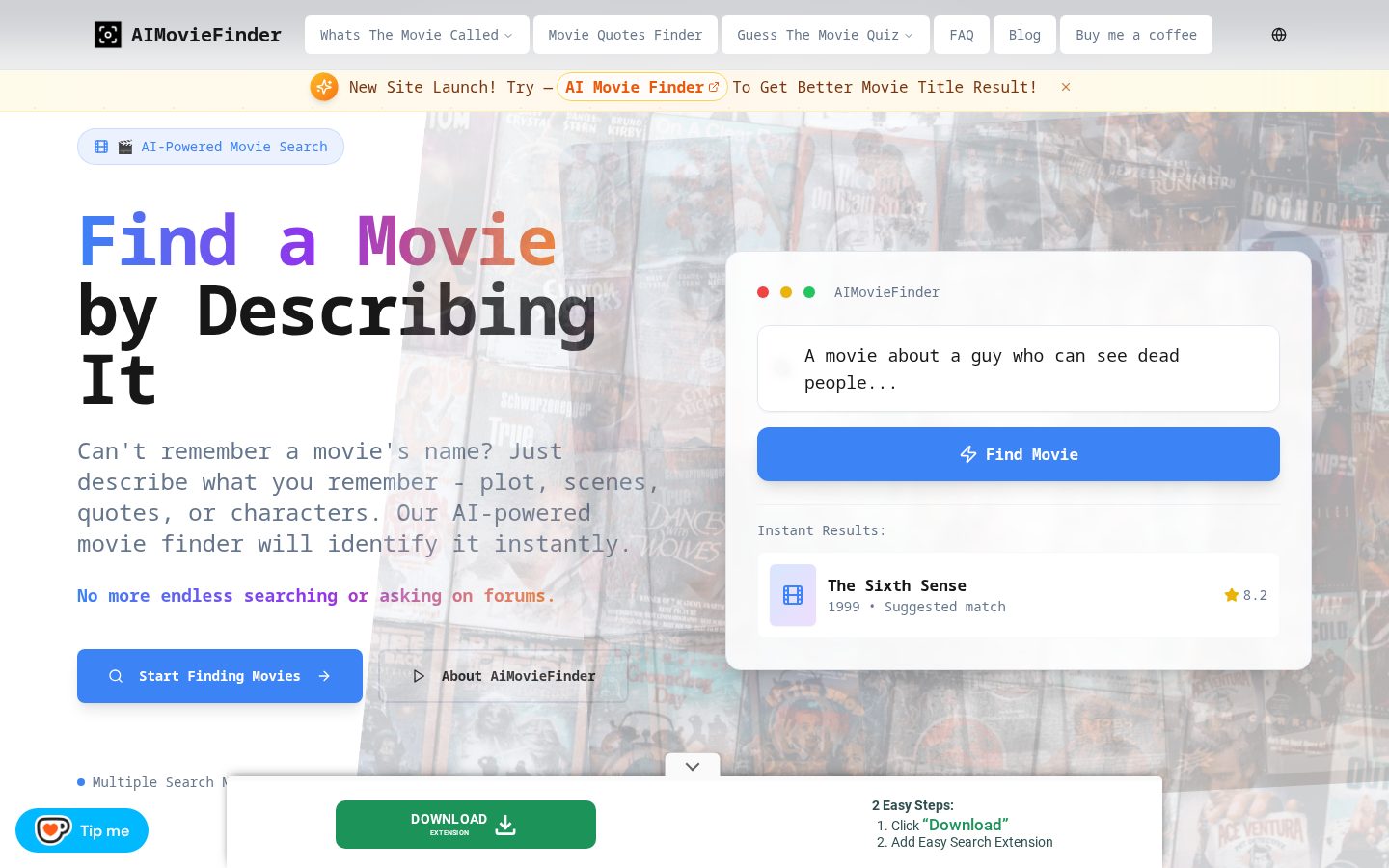1389x868 pixels.
Task: Click the star rating 8.2
Action: click(1245, 595)
